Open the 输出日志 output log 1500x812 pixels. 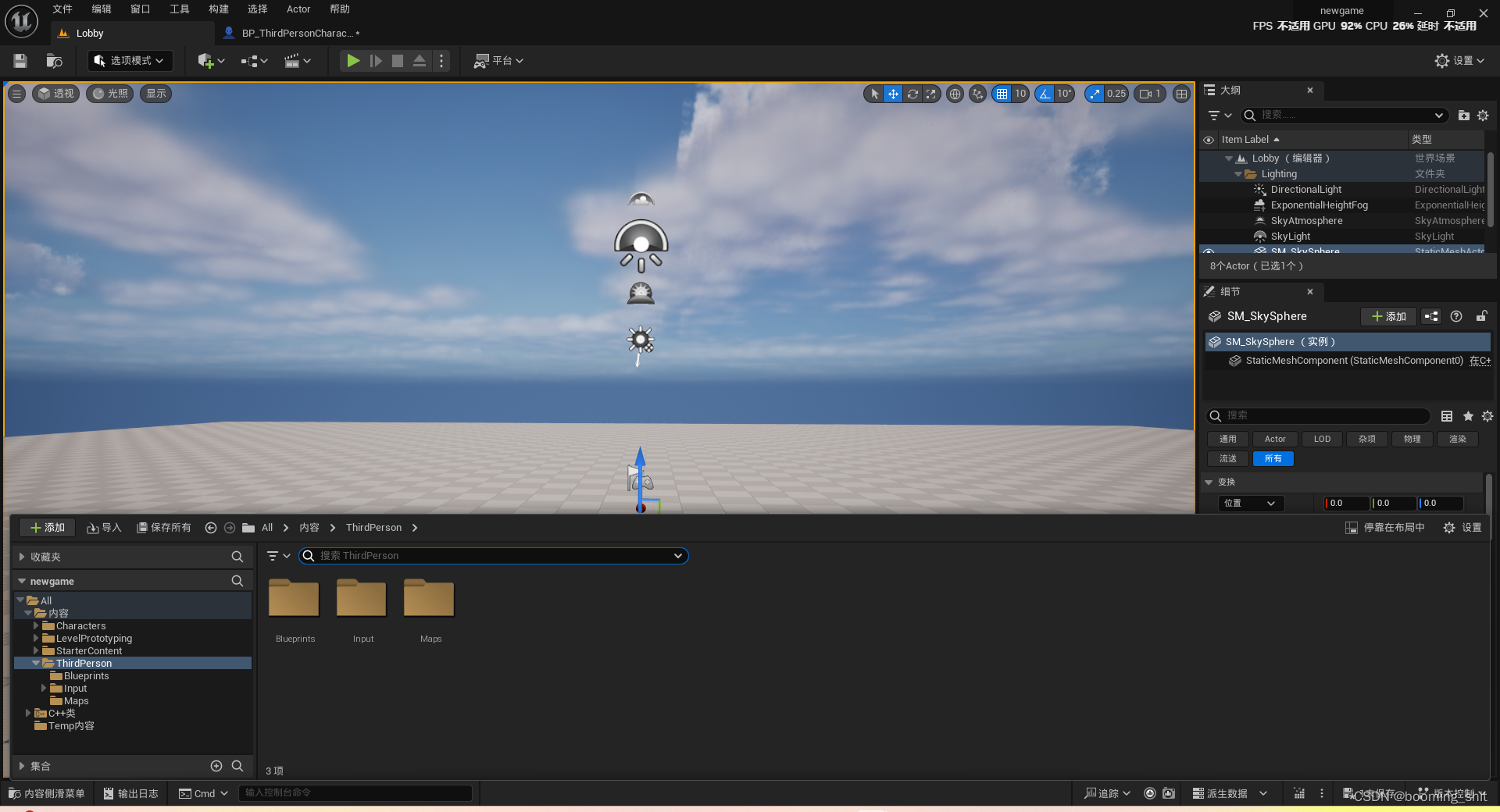tap(131, 793)
